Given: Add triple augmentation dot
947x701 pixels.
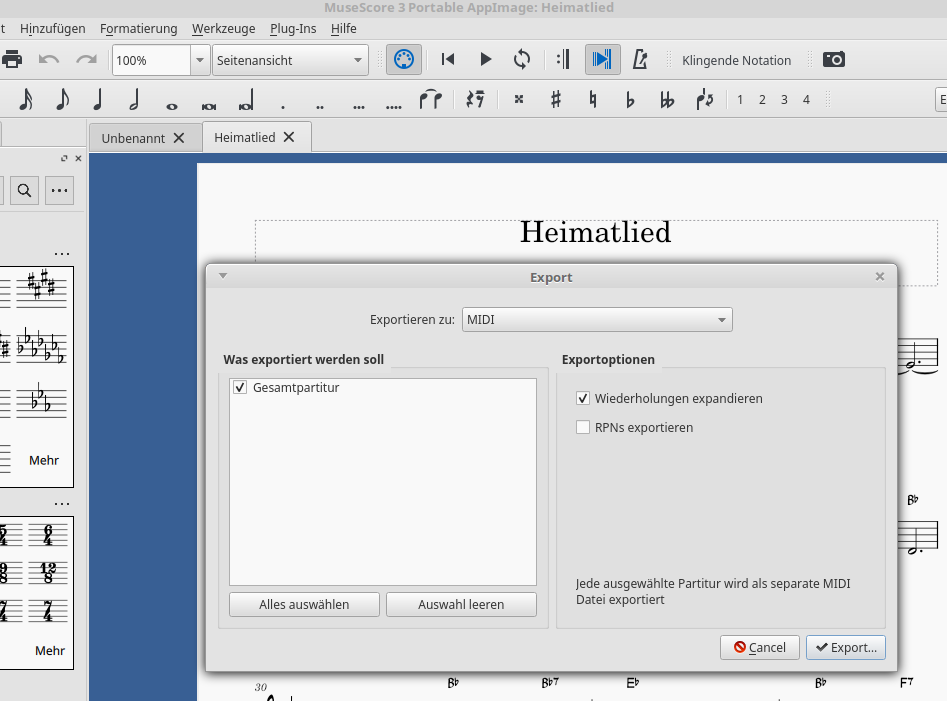Looking at the screenshot, I should (359, 107).
